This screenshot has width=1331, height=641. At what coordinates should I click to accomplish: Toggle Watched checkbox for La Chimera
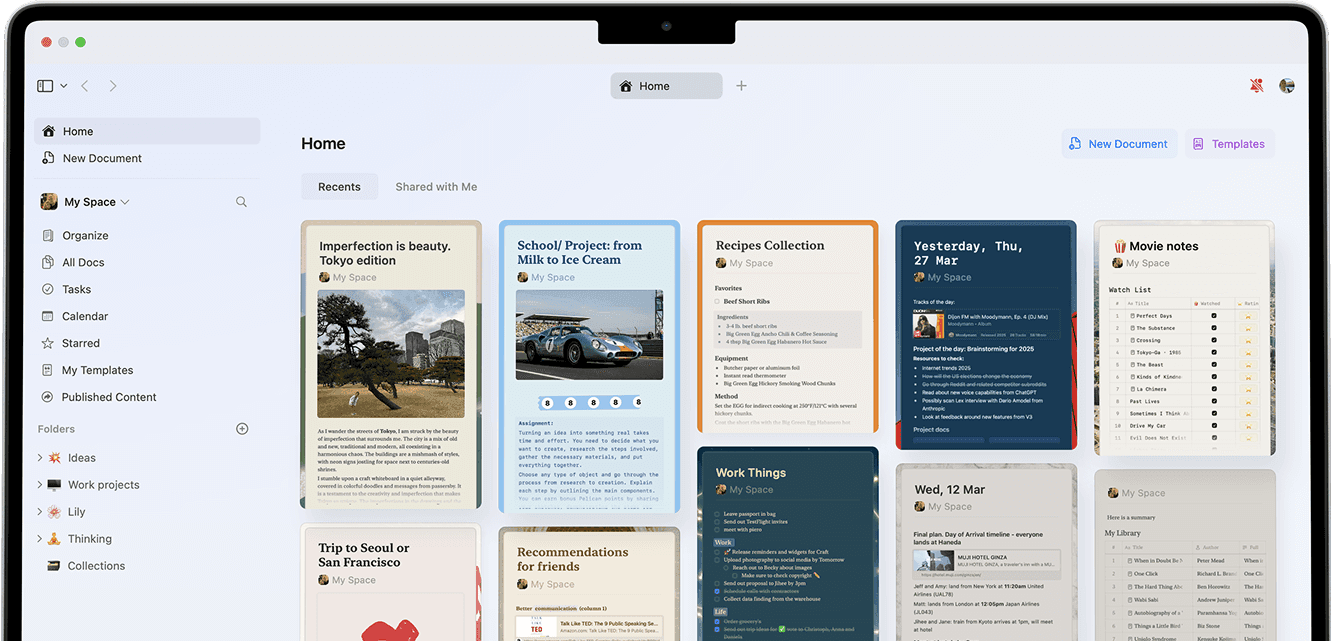1214,389
